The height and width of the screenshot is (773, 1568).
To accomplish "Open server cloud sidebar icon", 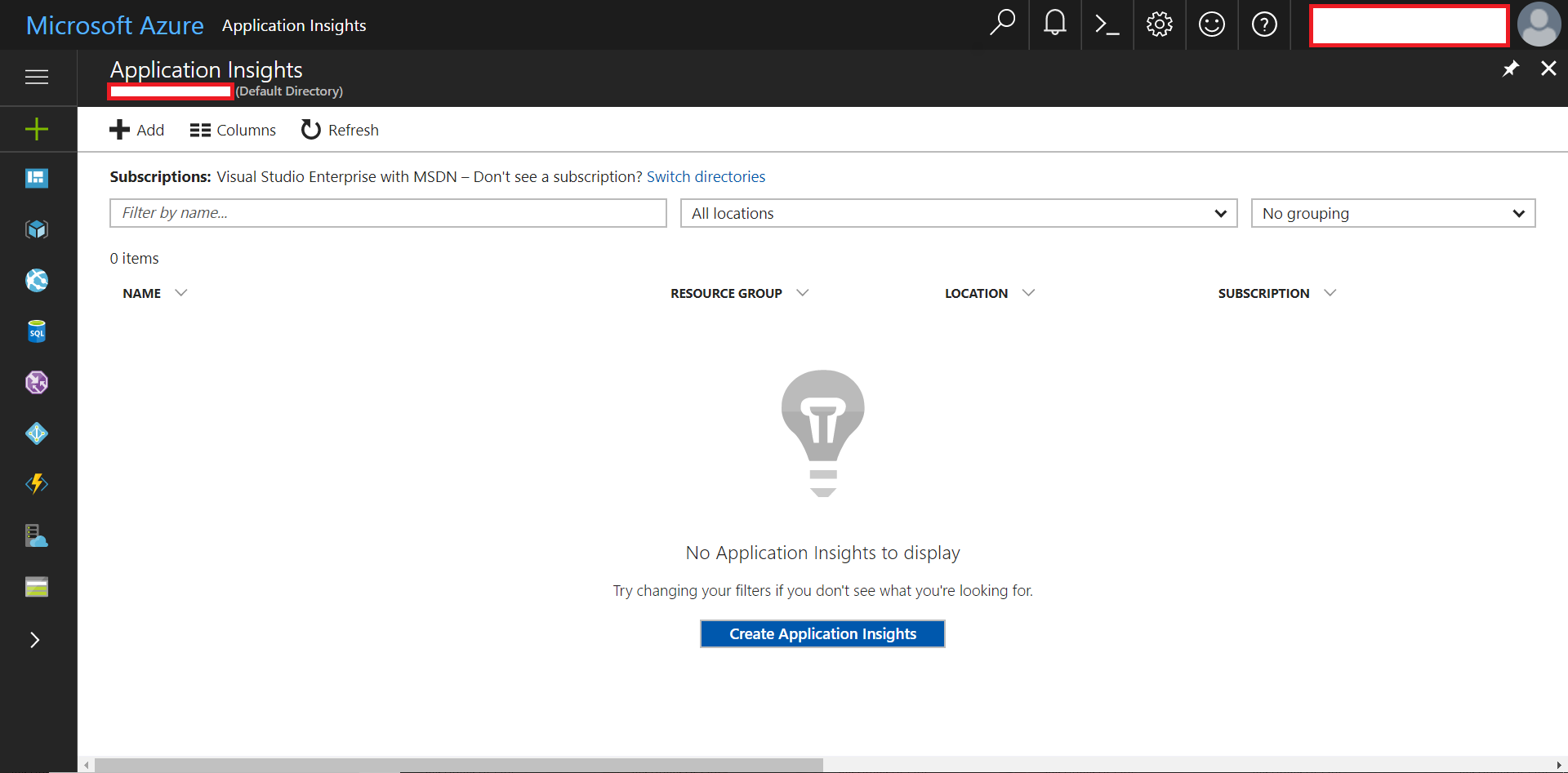I will point(37,535).
